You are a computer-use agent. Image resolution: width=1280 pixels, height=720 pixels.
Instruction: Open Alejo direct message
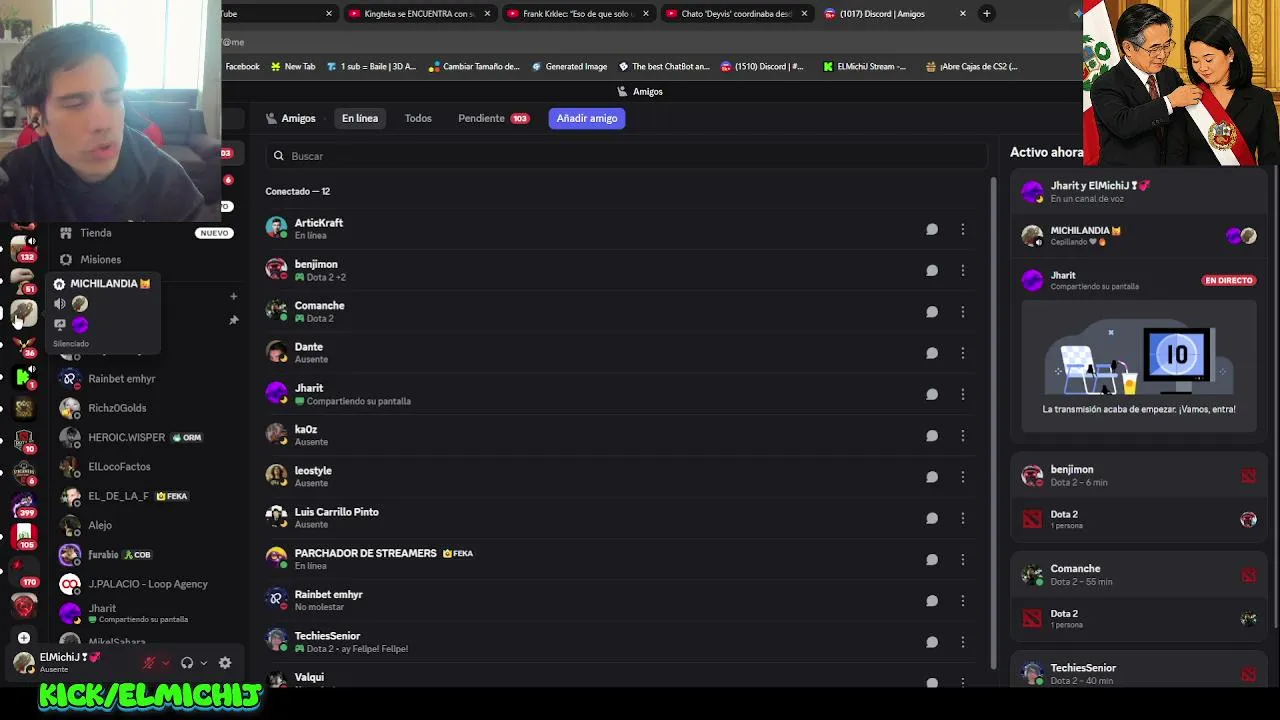point(144,525)
